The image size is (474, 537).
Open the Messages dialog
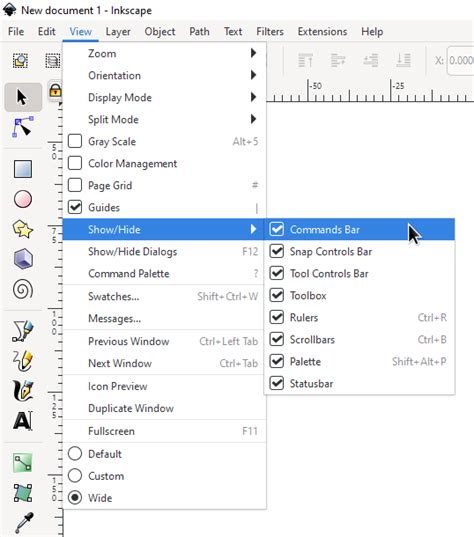tap(164, 319)
